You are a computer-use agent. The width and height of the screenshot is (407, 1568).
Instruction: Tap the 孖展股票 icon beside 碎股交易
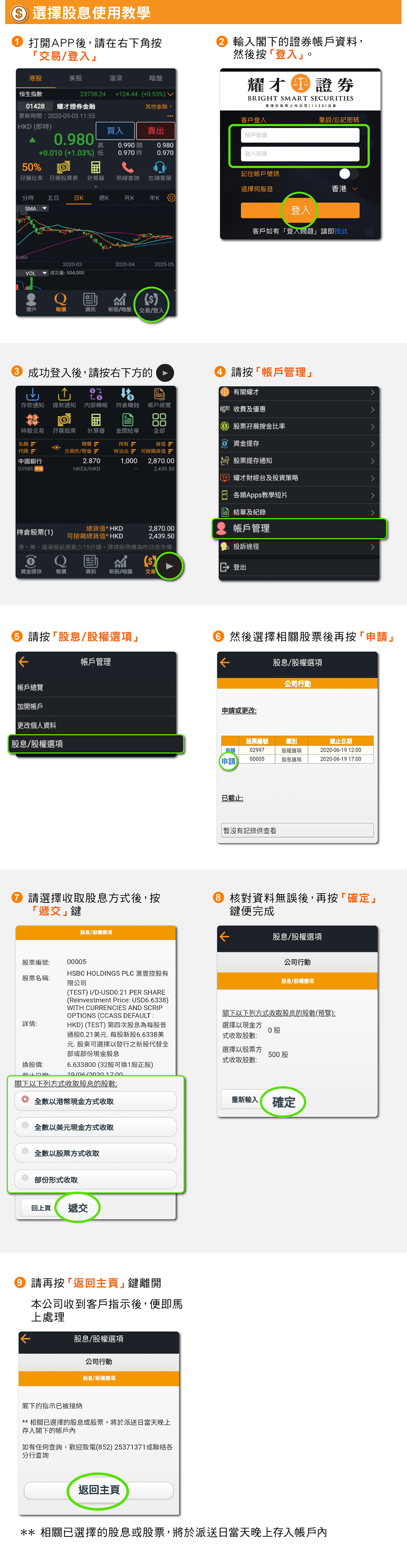point(64,424)
